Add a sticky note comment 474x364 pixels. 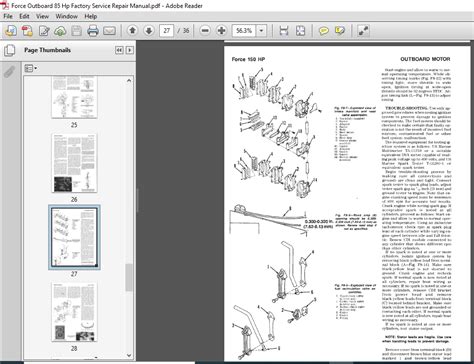(x=324, y=31)
